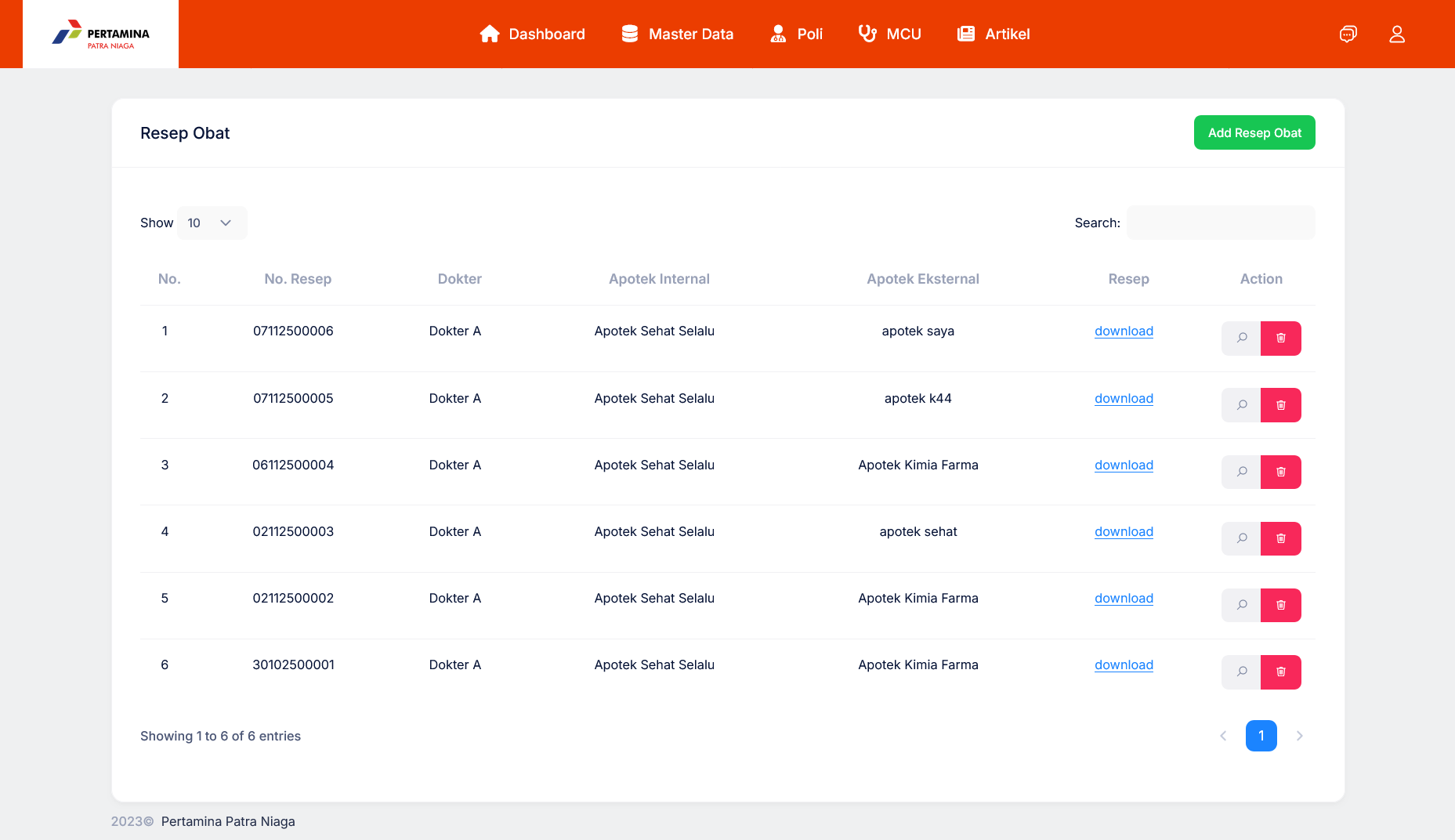Click the Pertamina Patra Niaga footer text

(x=228, y=821)
